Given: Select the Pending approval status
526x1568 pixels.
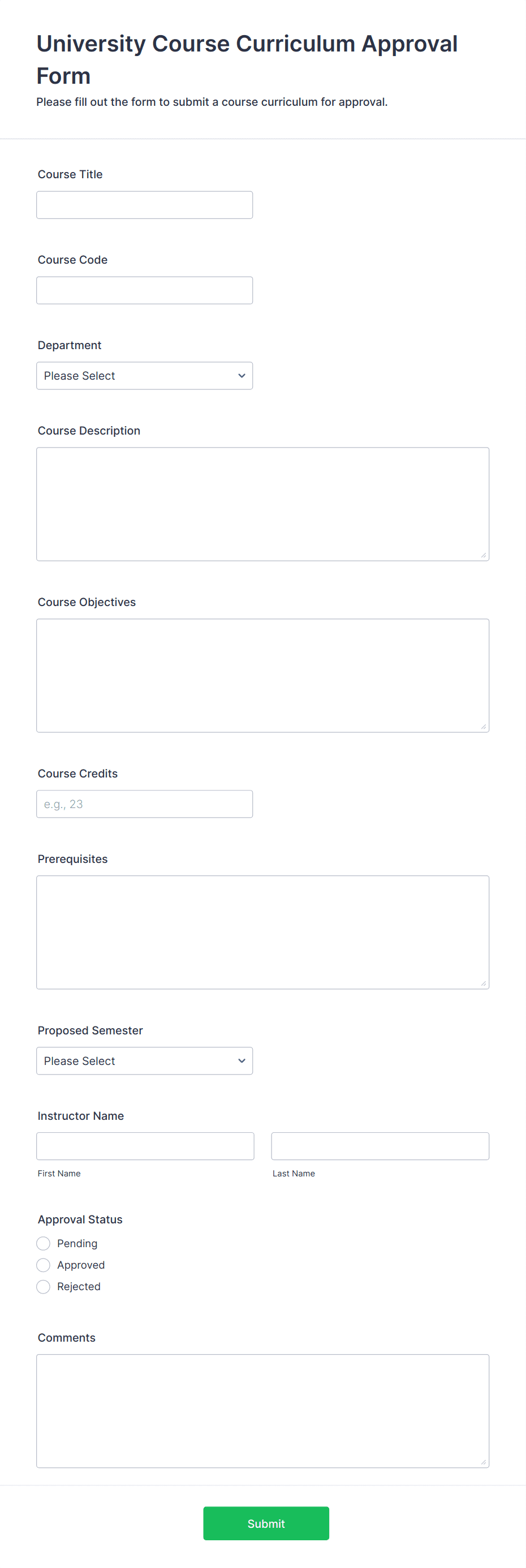Looking at the screenshot, I should coord(43,1244).
